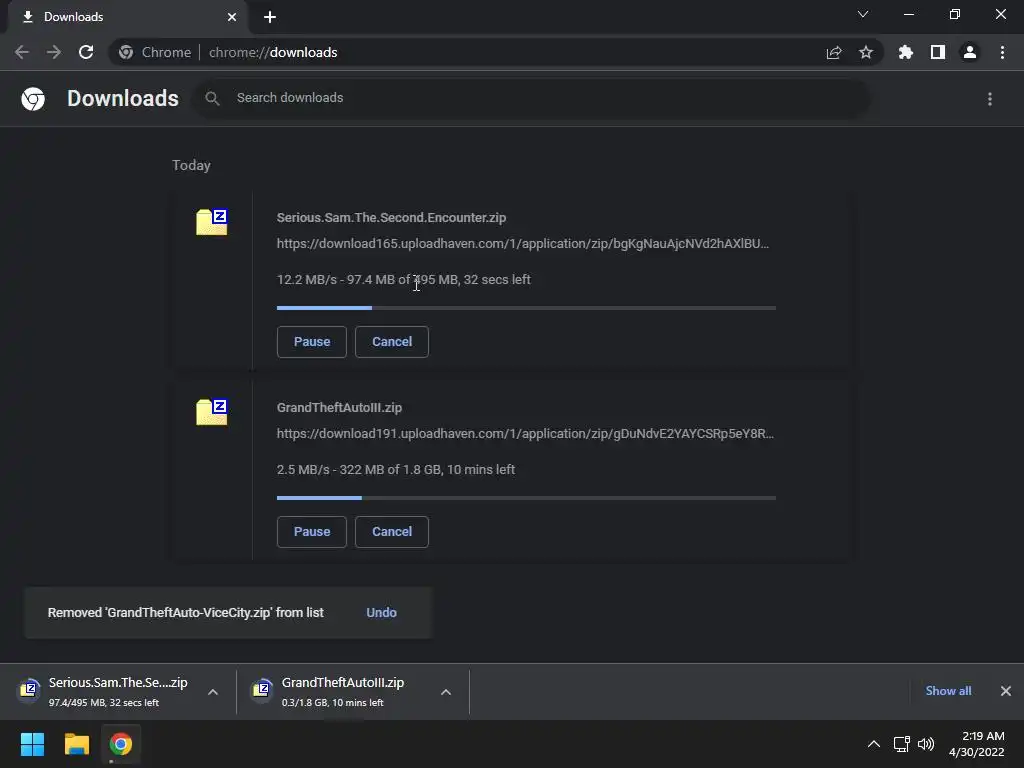Cancel the Serious Sam download

pyautogui.click(x=392, y=342)
